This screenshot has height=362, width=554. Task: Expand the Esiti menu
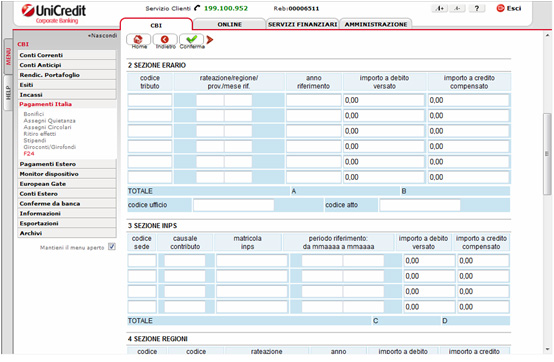tap(67, 85)
